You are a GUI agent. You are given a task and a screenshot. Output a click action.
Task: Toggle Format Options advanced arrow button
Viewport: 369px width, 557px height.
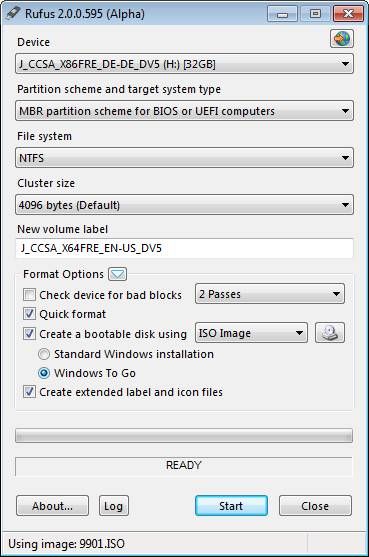(x=118, y=274)
